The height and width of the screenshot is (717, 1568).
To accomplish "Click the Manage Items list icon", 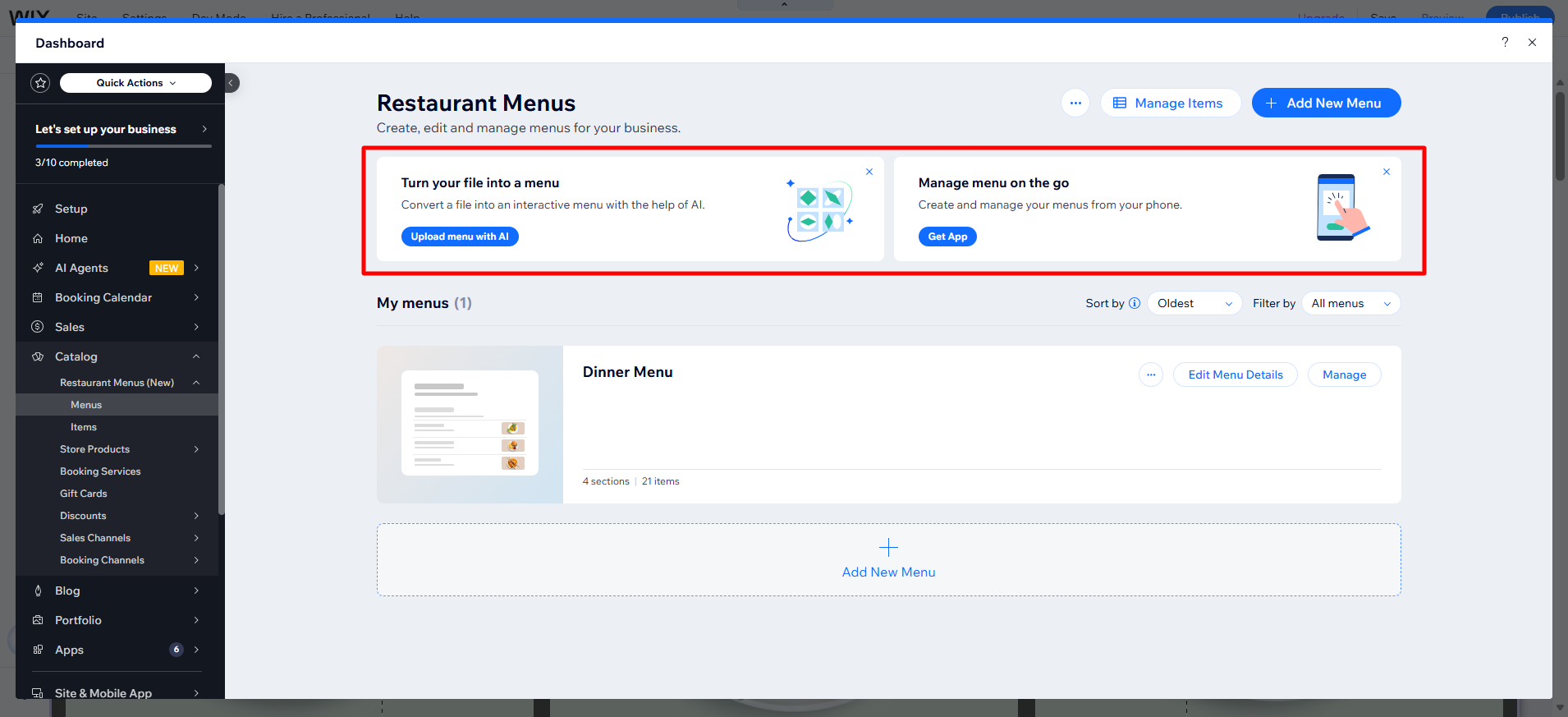I will pyautogui.click(x=1120, y=103).
